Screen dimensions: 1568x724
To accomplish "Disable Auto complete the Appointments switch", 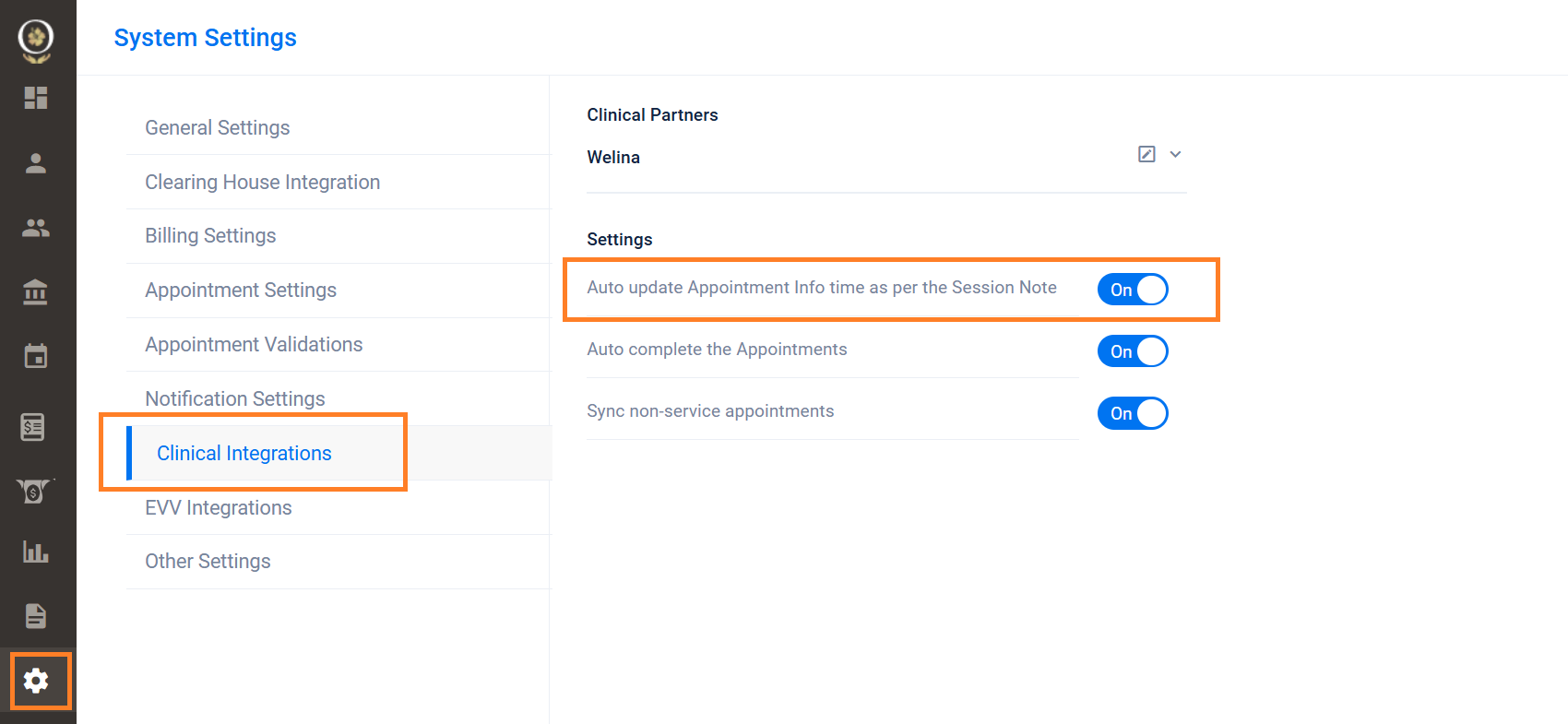I will pyautogui.click(x=1133, y=351).
